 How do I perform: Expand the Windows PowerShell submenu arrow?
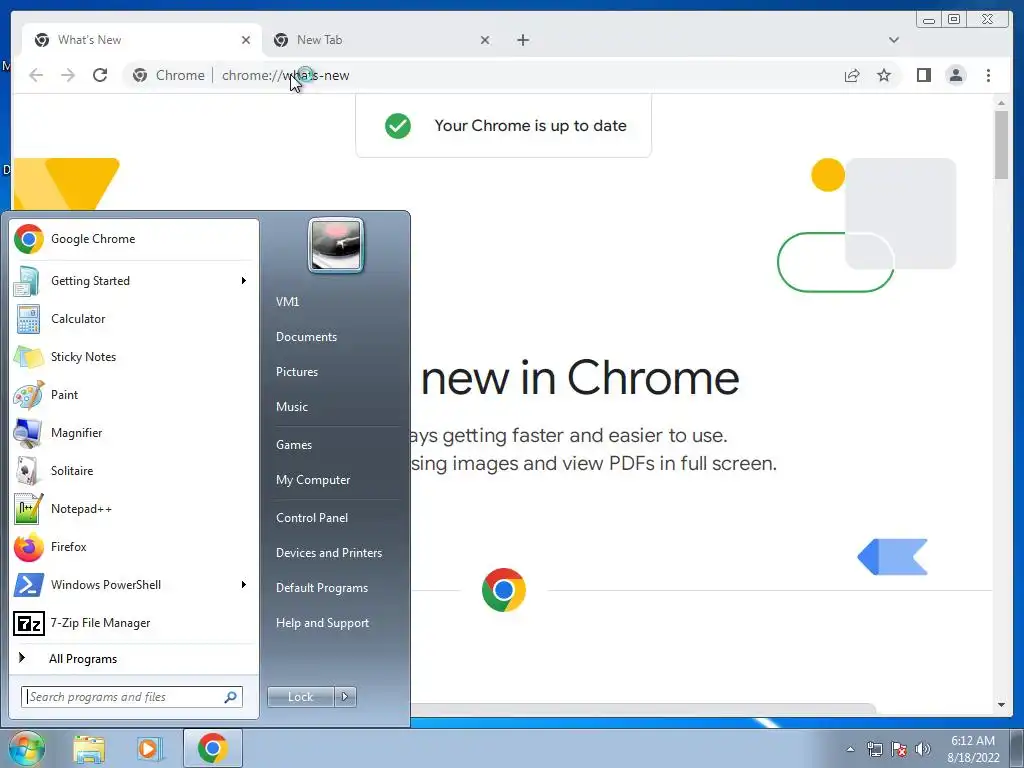click(244, 584)
